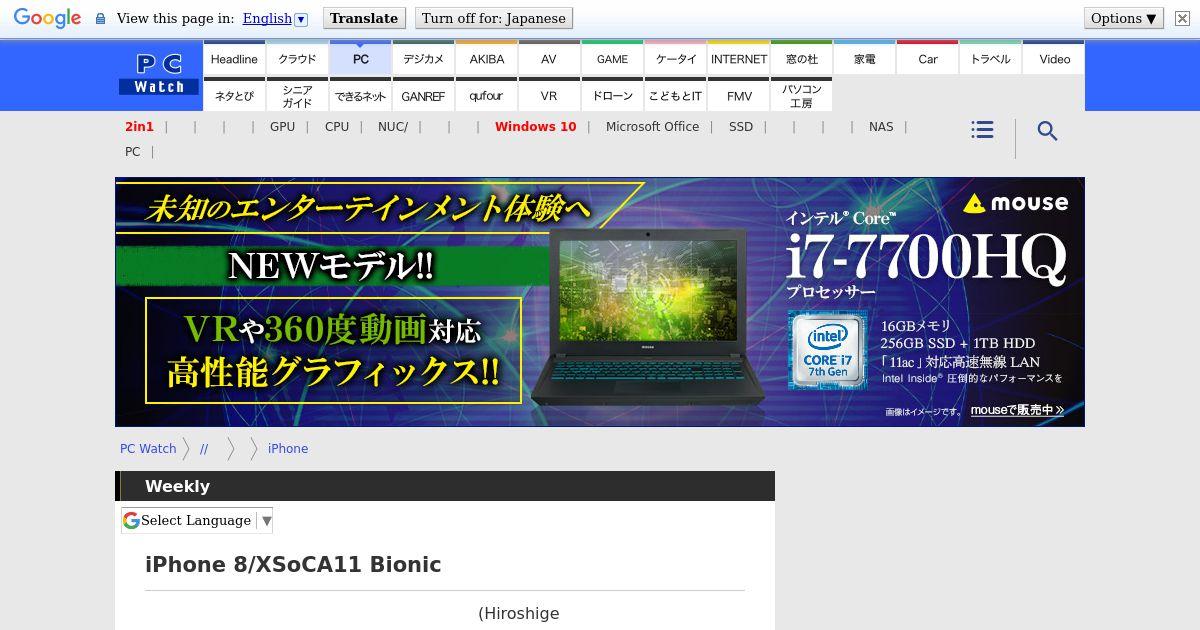Click the iPhone breadcrumb link
The width and height of the screenshot is (1200, 630).
[x=288, y=448]
